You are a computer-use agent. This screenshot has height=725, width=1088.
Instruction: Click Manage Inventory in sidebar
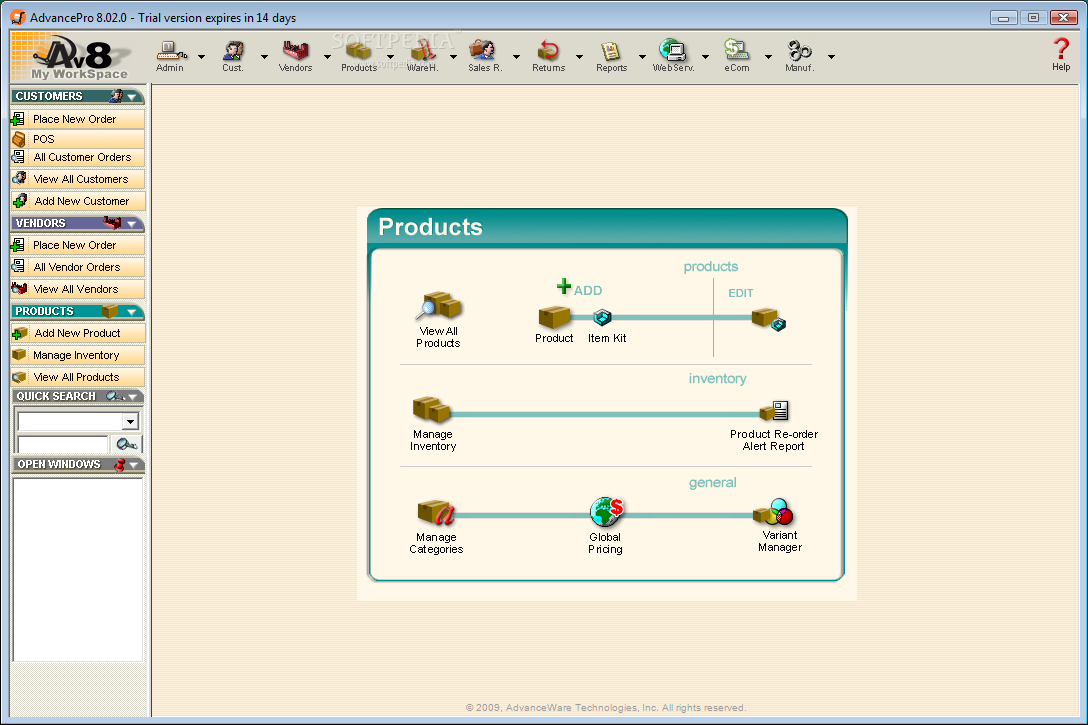click(78, 355)
